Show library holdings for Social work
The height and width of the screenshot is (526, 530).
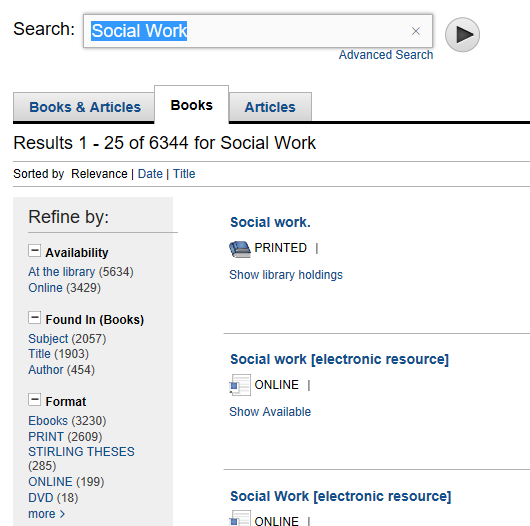point(286,275)
